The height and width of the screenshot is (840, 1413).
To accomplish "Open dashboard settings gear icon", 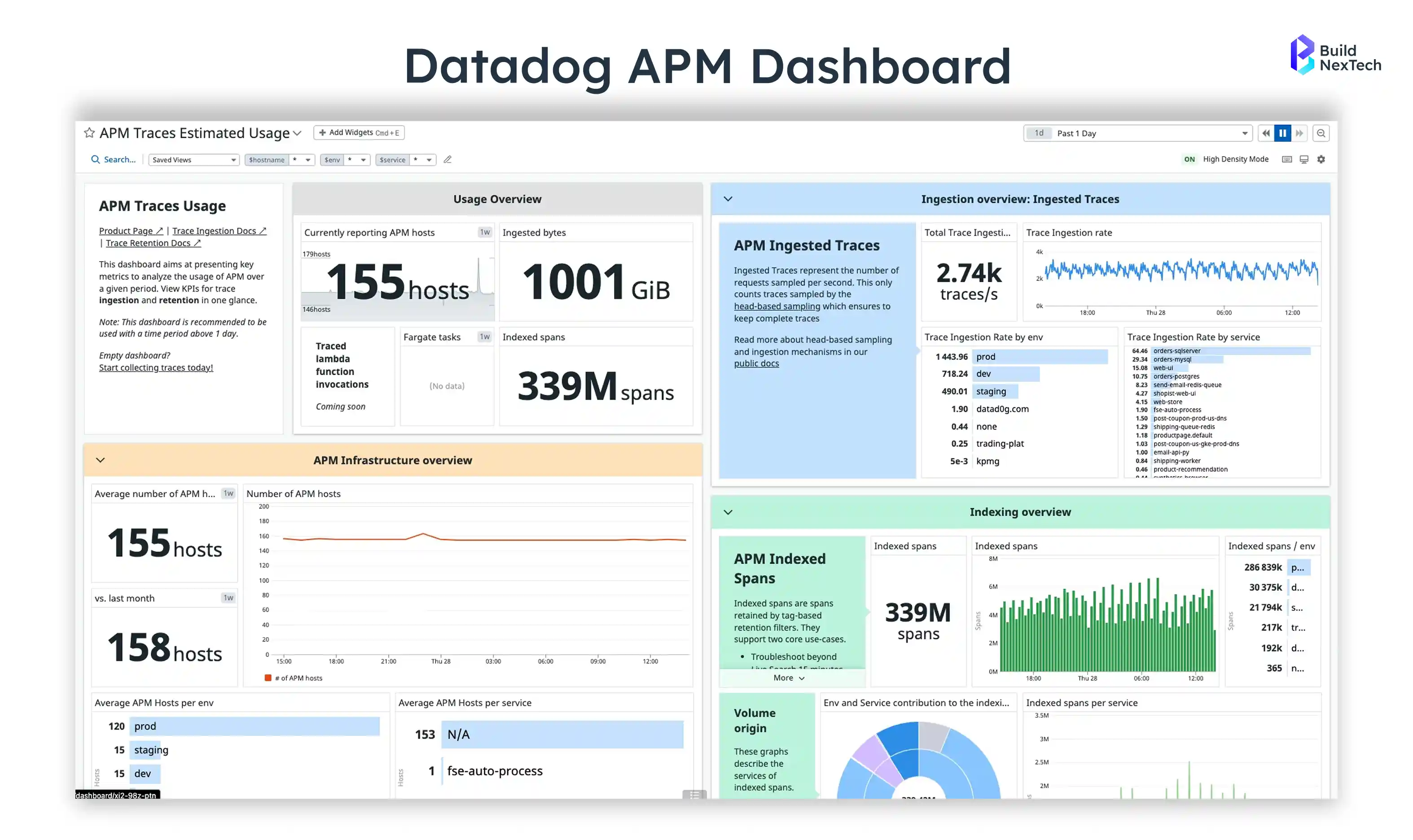I will [x=1321, y=160].
